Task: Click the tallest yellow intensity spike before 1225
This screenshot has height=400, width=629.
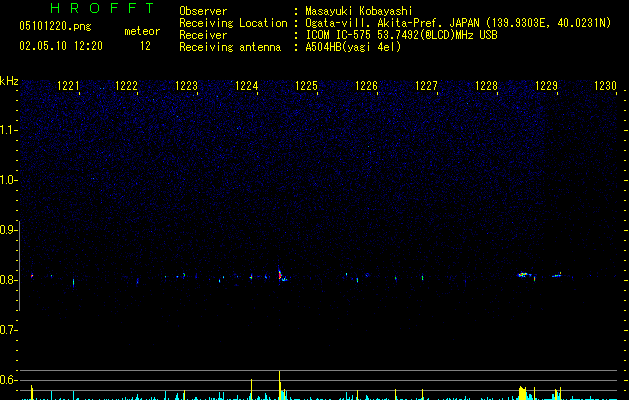Action: coord(280,385)
